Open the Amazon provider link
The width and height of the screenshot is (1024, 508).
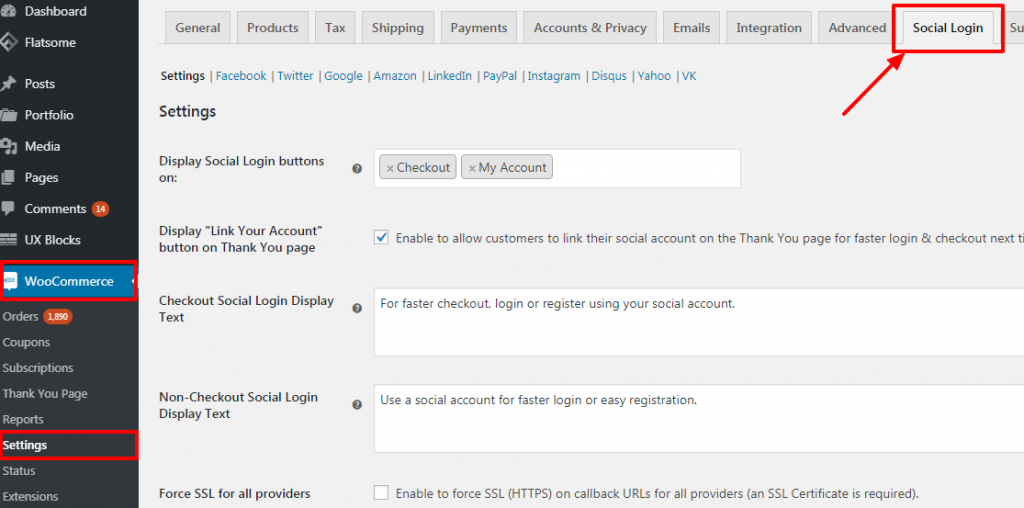(395, 76)
